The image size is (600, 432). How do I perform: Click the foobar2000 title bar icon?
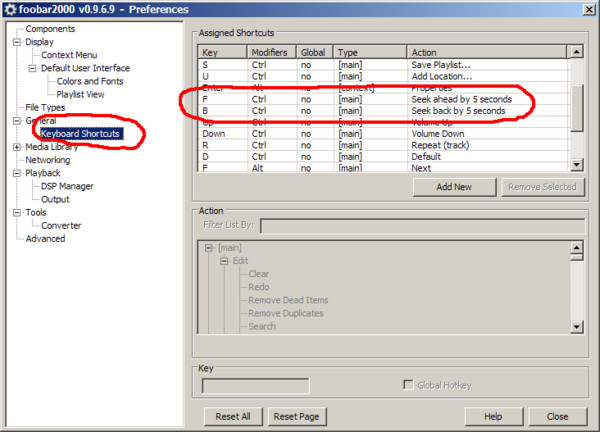click(x=10, y=9)
